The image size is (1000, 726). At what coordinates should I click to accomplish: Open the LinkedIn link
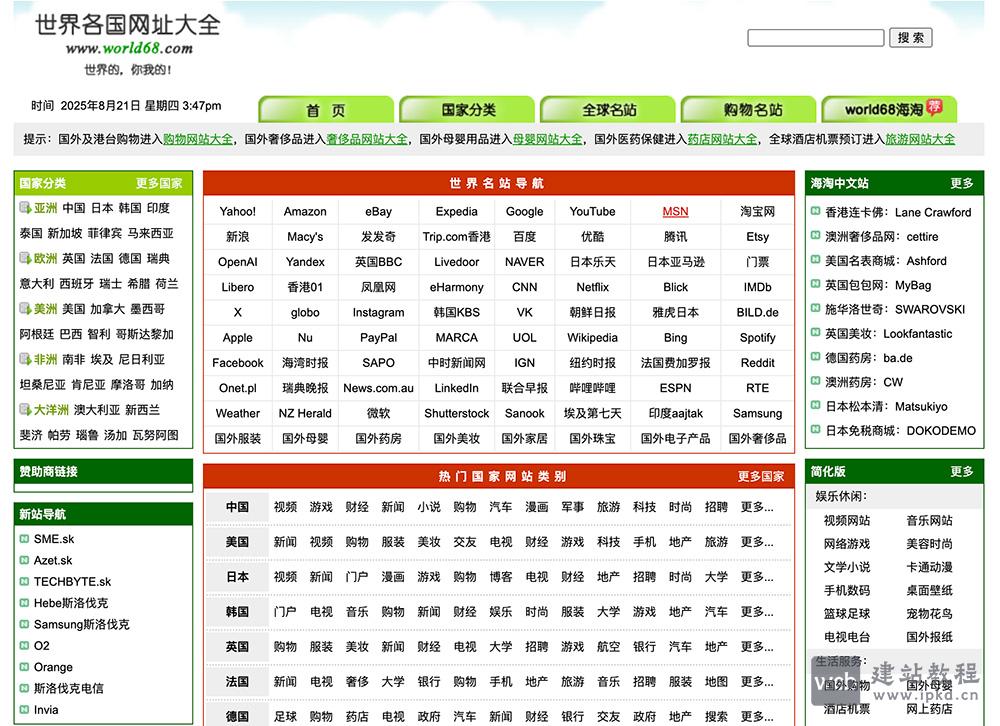tap(457, 388)
